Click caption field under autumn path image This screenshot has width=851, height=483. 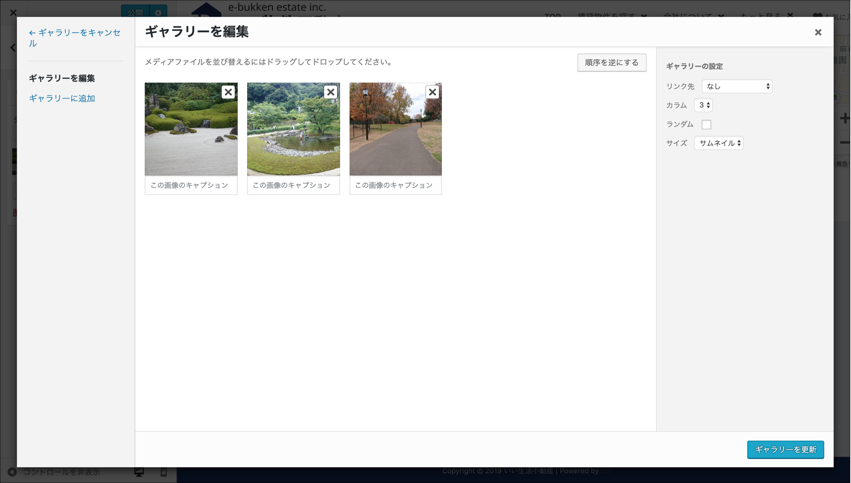pyautogui.click(x=395, y=185)
